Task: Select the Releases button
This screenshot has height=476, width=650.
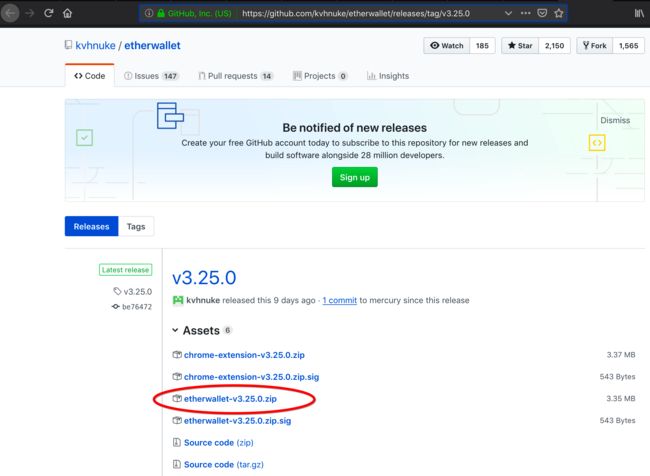Action: pos(92,226)
